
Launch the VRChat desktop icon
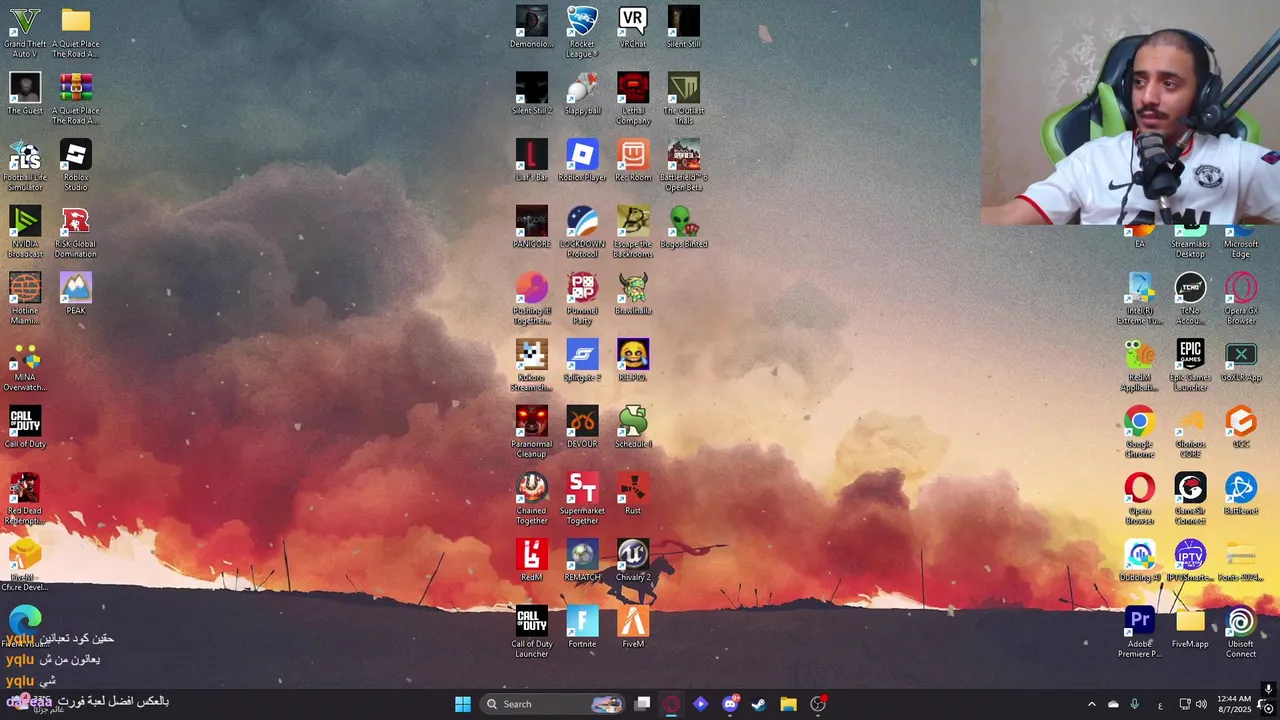click(632, 28)
